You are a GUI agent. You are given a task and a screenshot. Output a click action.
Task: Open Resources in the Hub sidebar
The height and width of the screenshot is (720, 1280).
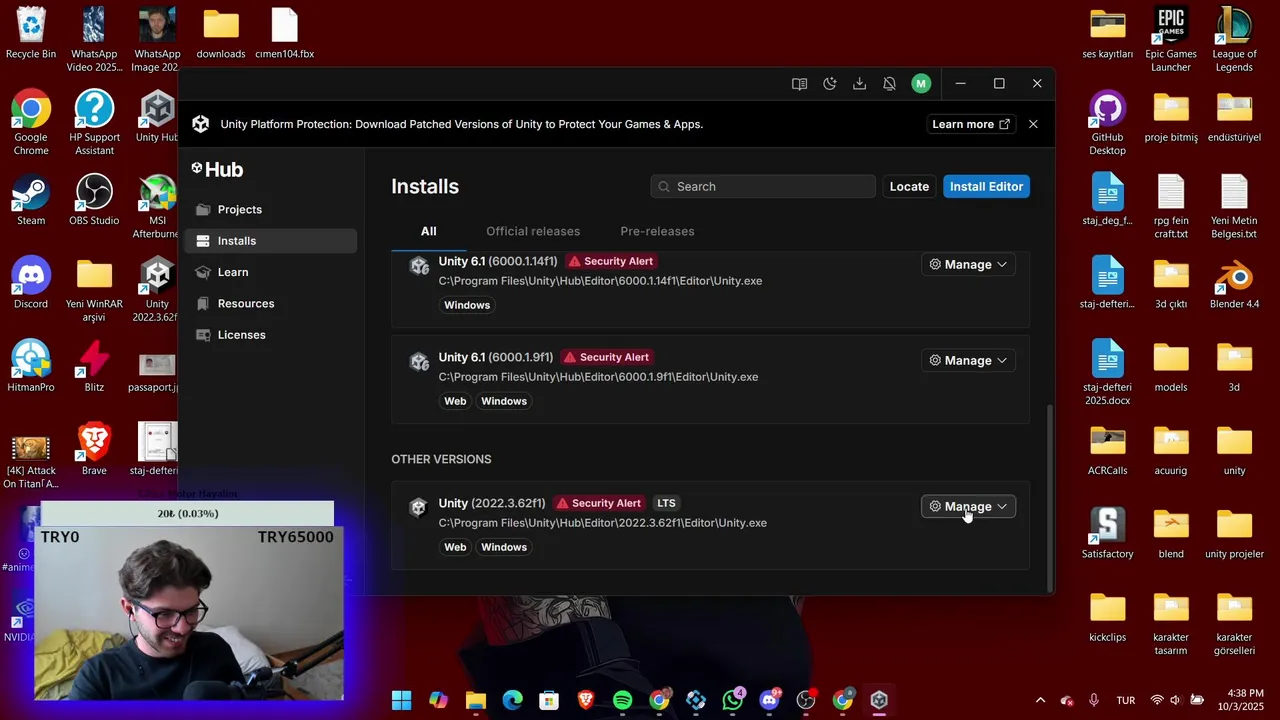[x=270, y=303]
